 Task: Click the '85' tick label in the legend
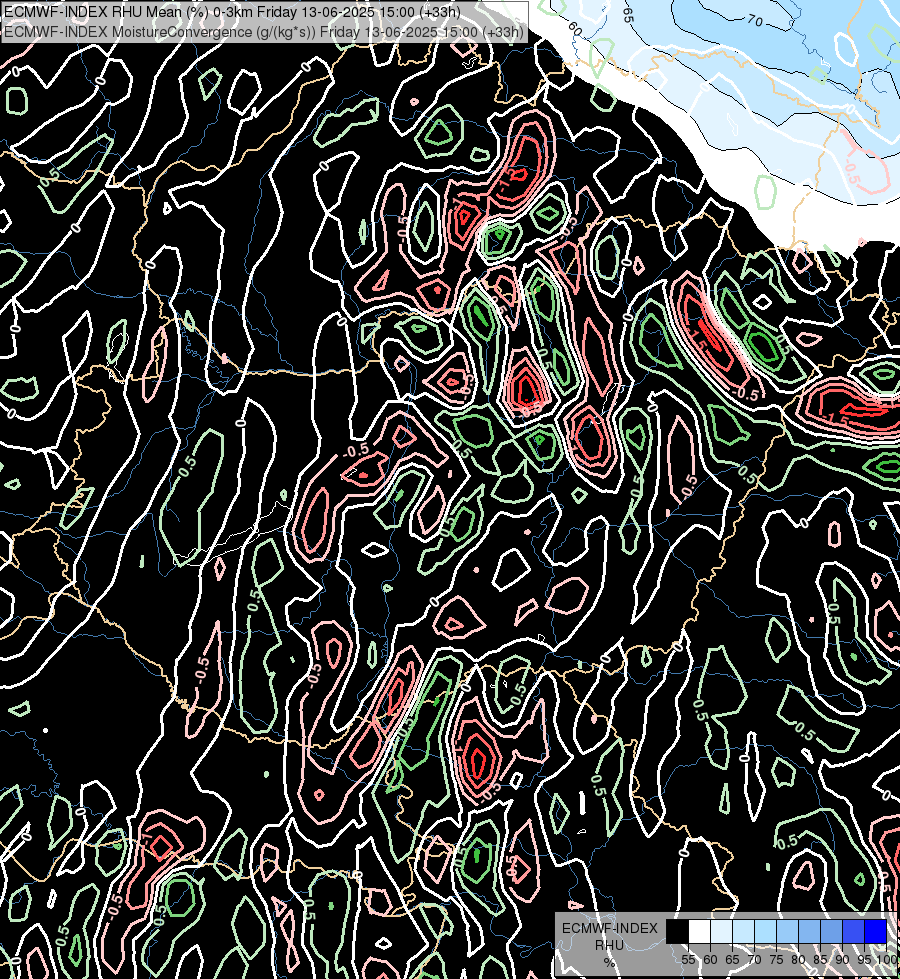point(820,960)
